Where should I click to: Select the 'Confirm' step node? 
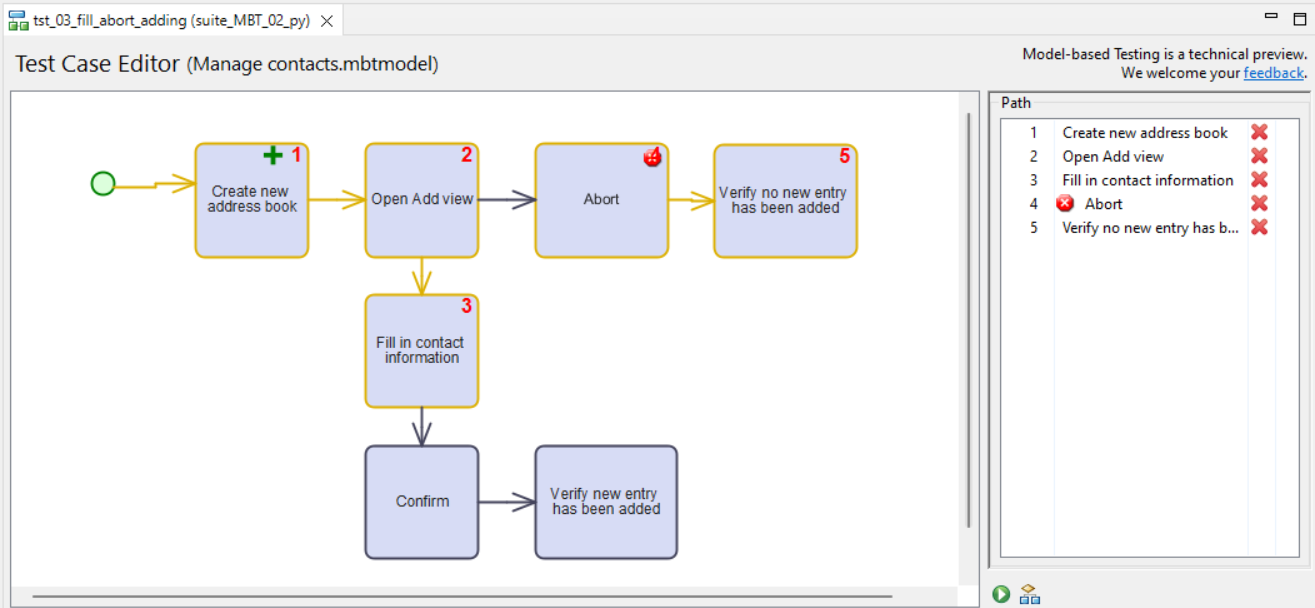[421, 501]
